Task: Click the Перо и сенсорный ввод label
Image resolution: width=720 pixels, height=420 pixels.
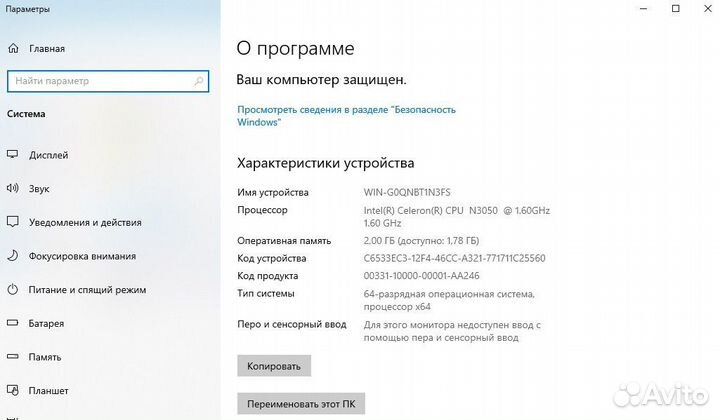Action: (292, 324)
